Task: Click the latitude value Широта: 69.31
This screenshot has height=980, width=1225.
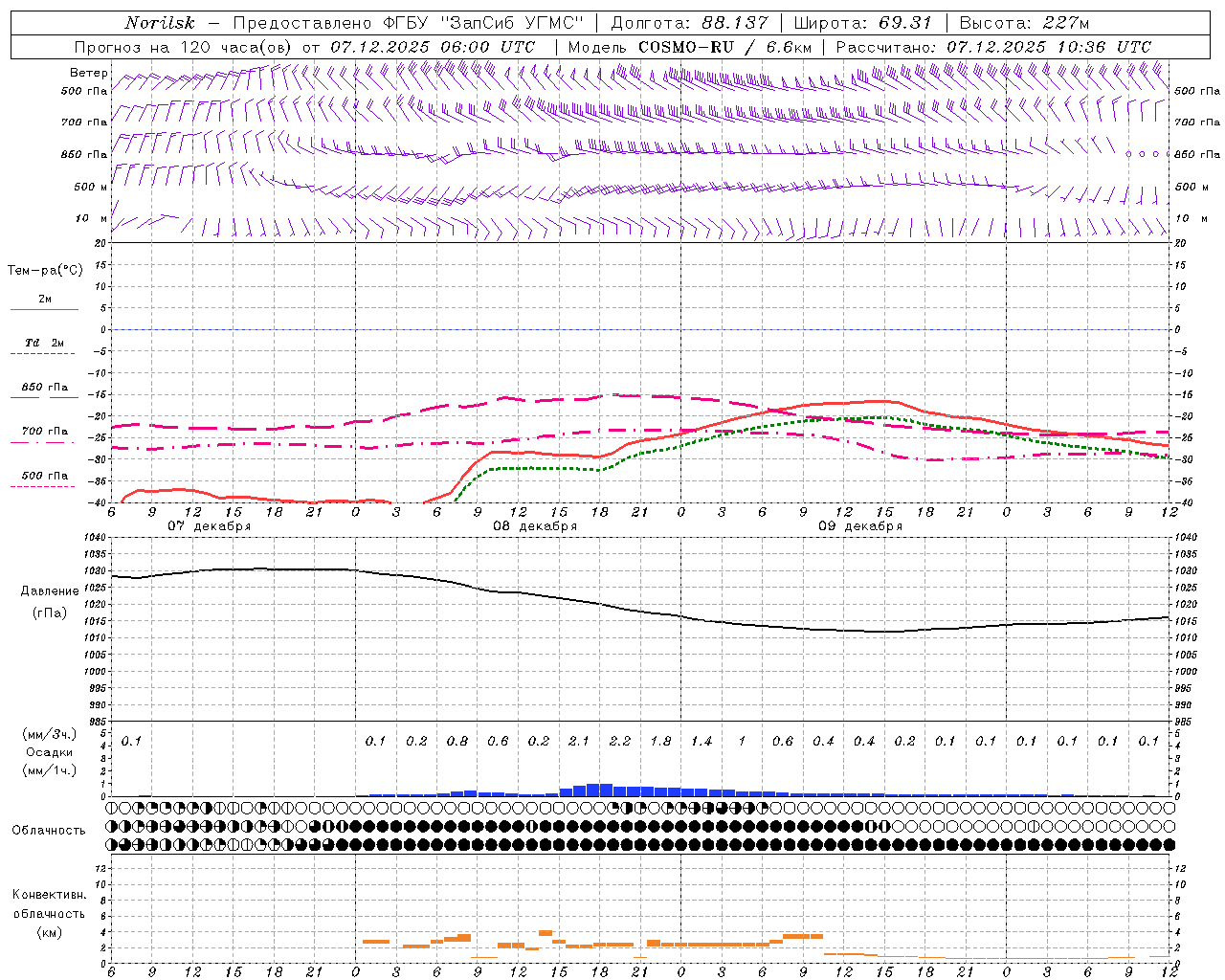Action: [x=862, y=23]
